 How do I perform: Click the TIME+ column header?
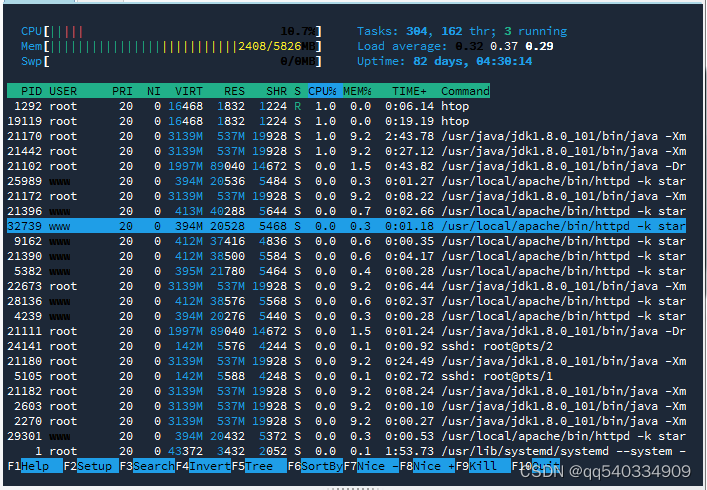(x=409, y=91)
